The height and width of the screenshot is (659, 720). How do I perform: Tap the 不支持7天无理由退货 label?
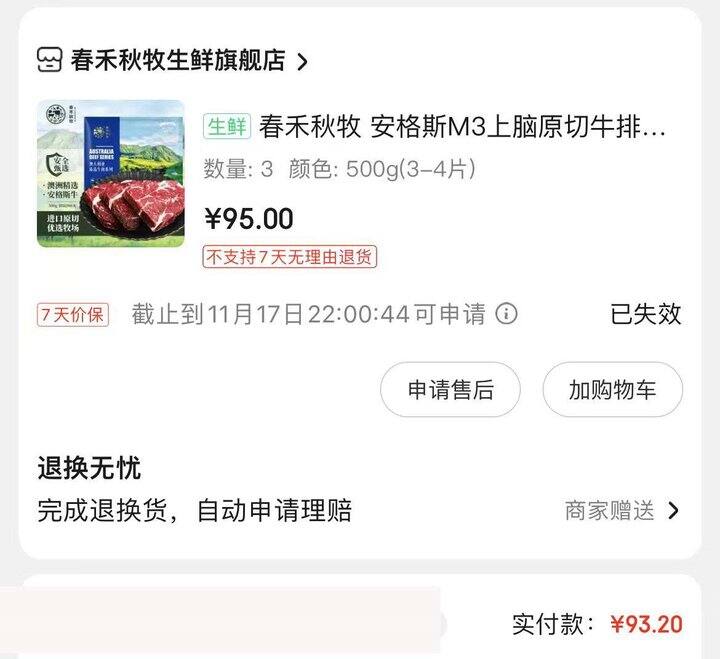pyautogui.click(x=289, y=257)
